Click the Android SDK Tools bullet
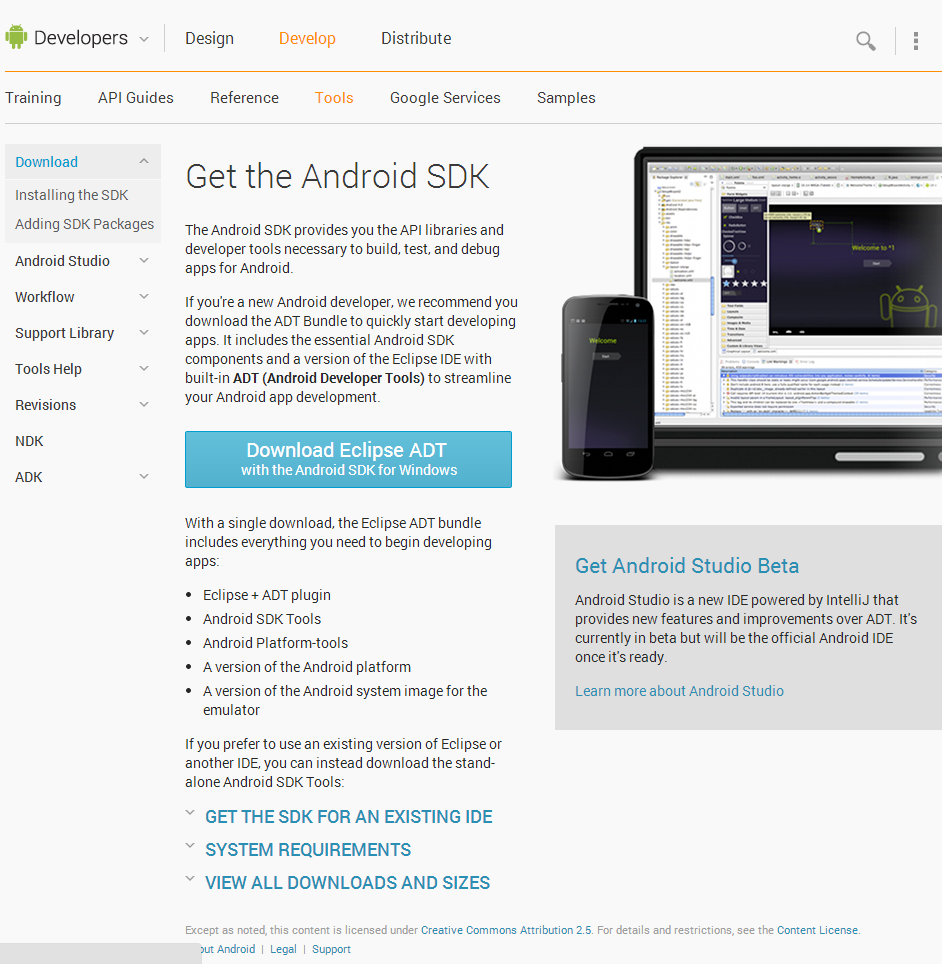Image resolution: width=942 pixels, height=964 pixels. [x=262, y=619]
